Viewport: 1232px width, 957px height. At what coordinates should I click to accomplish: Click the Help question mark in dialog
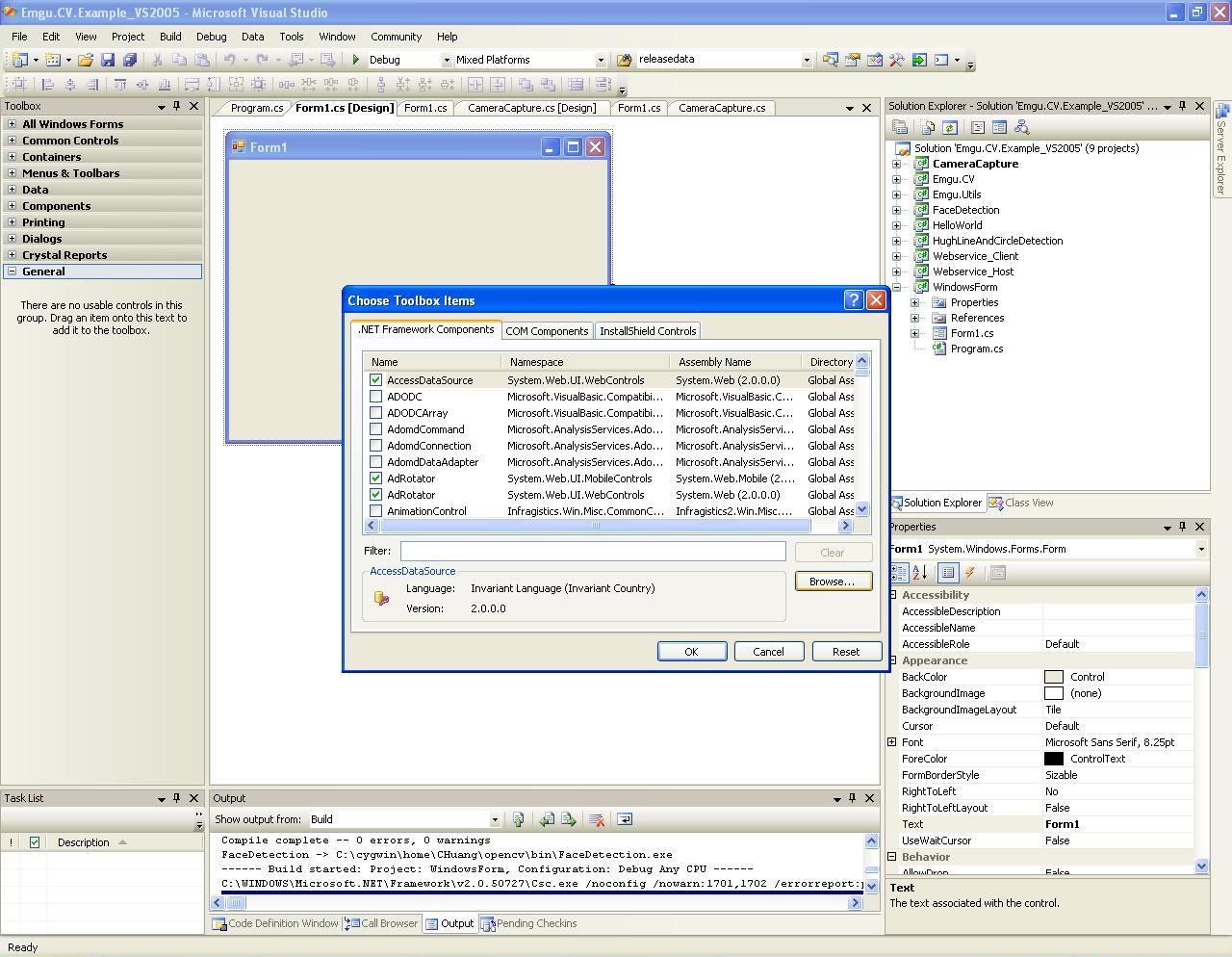pos(853,300)
